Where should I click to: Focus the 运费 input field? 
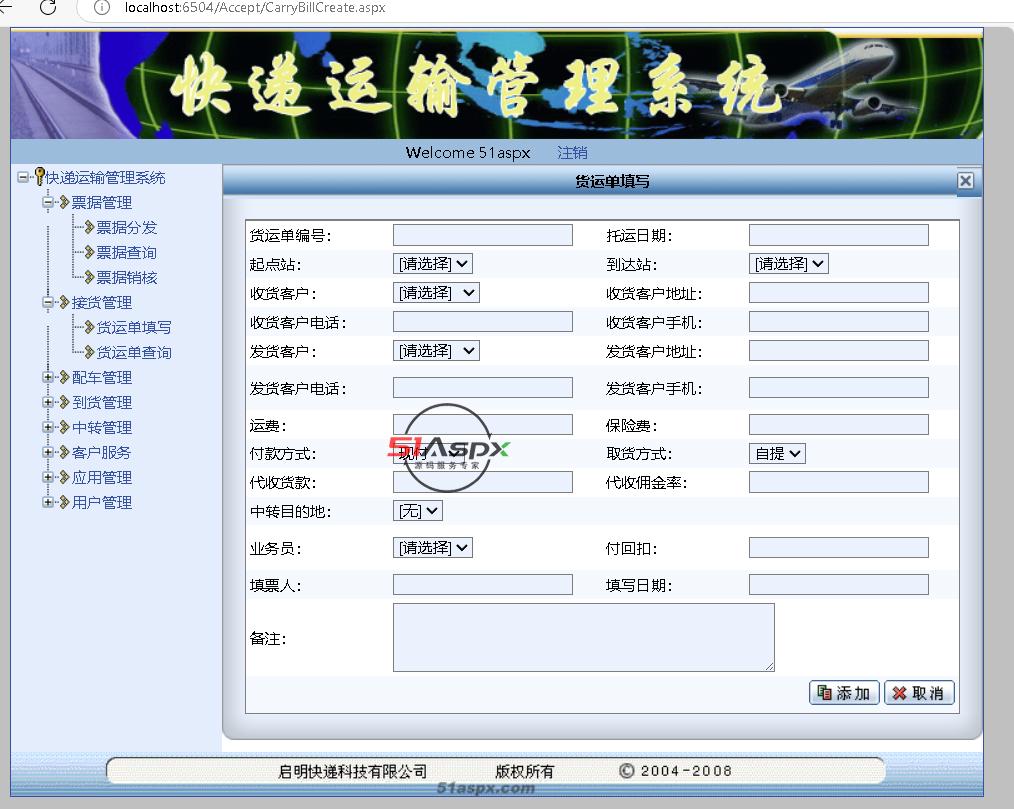point(482,424)
